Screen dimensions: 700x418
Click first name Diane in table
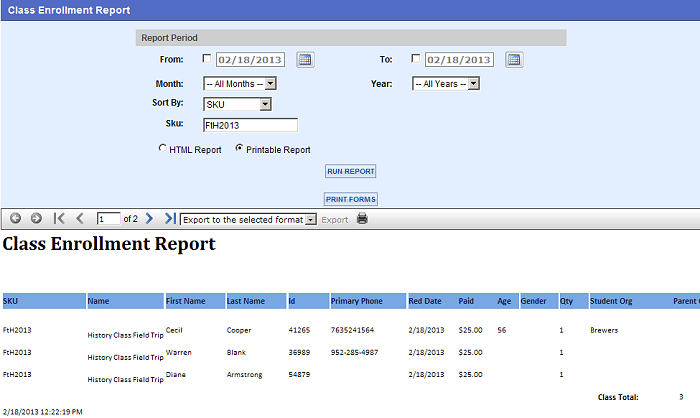click(175, 375)
